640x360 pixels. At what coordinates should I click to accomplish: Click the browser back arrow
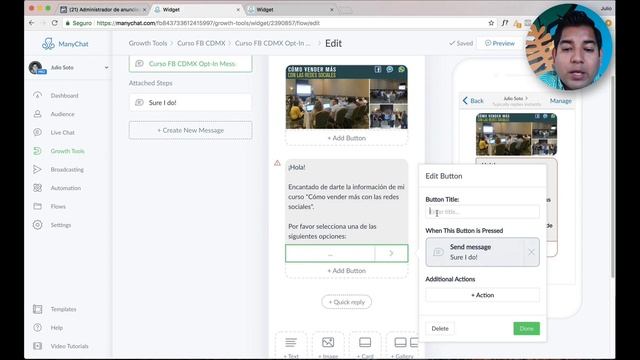[32, 23]
